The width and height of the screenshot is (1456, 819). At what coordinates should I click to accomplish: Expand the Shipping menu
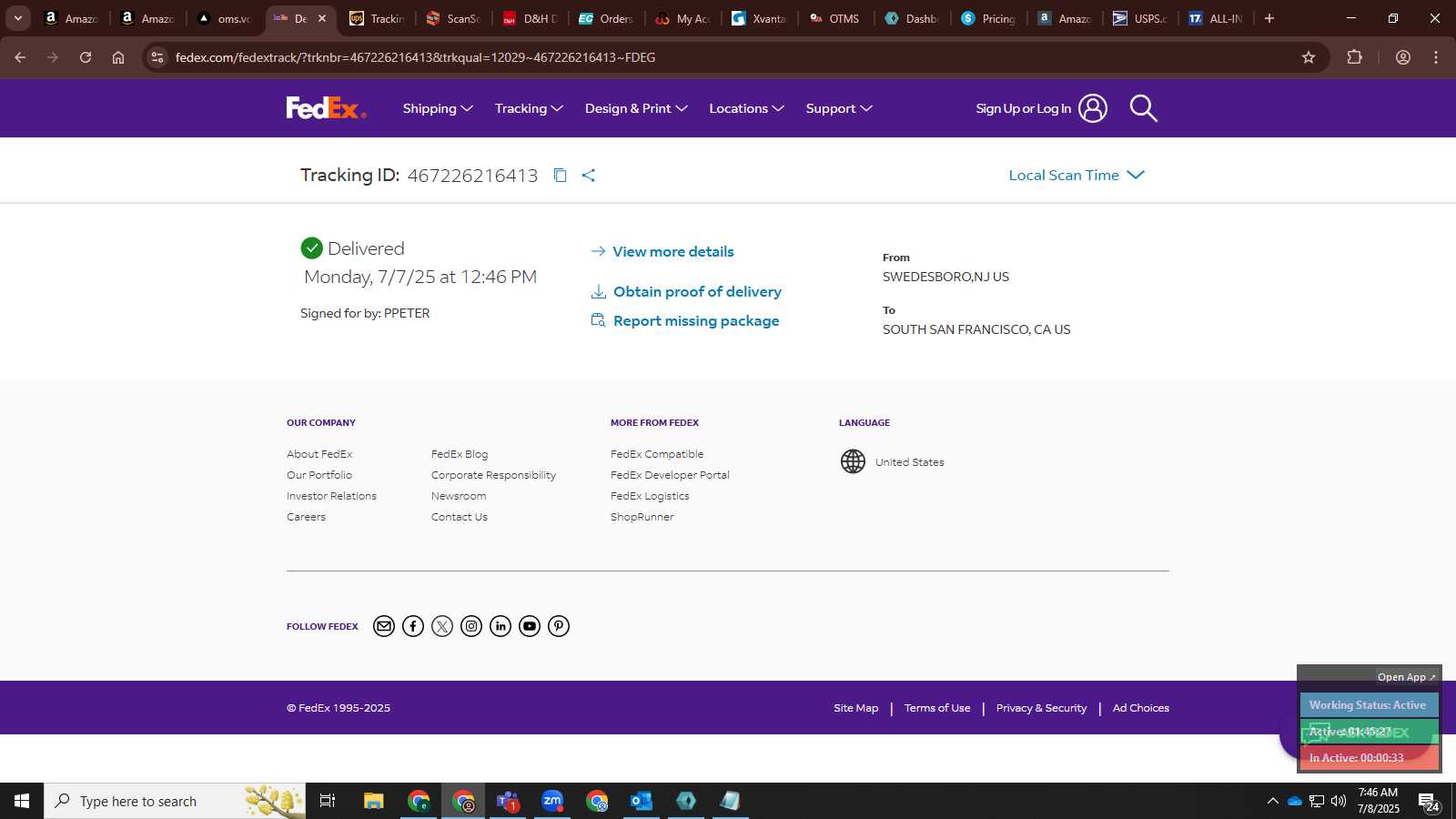coord(438,108)
